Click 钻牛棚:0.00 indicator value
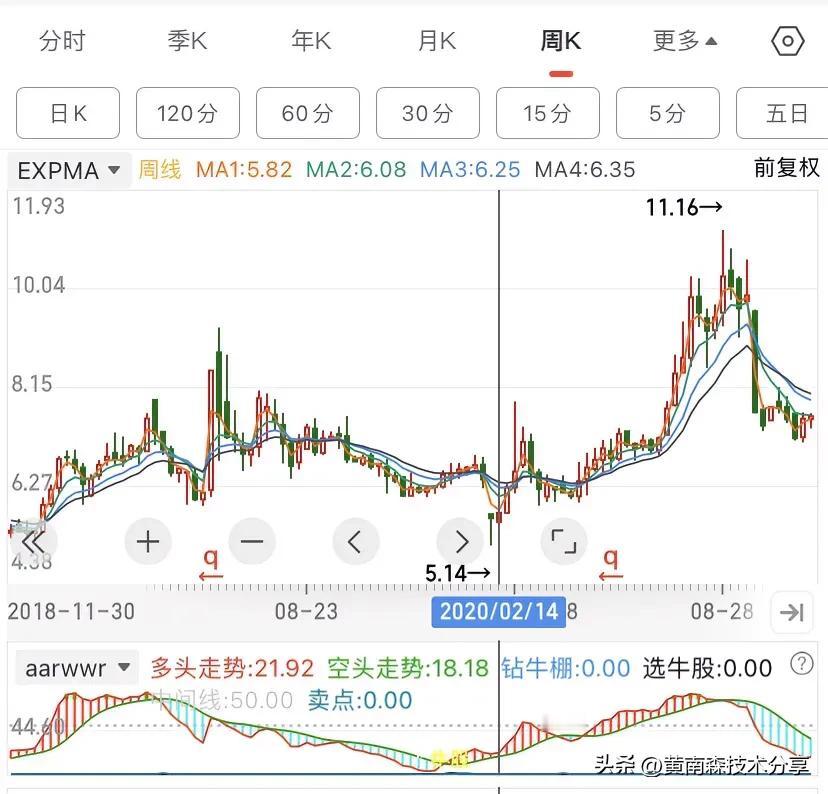This screenshot has width=828, height=794. click(x=566, y=668)
